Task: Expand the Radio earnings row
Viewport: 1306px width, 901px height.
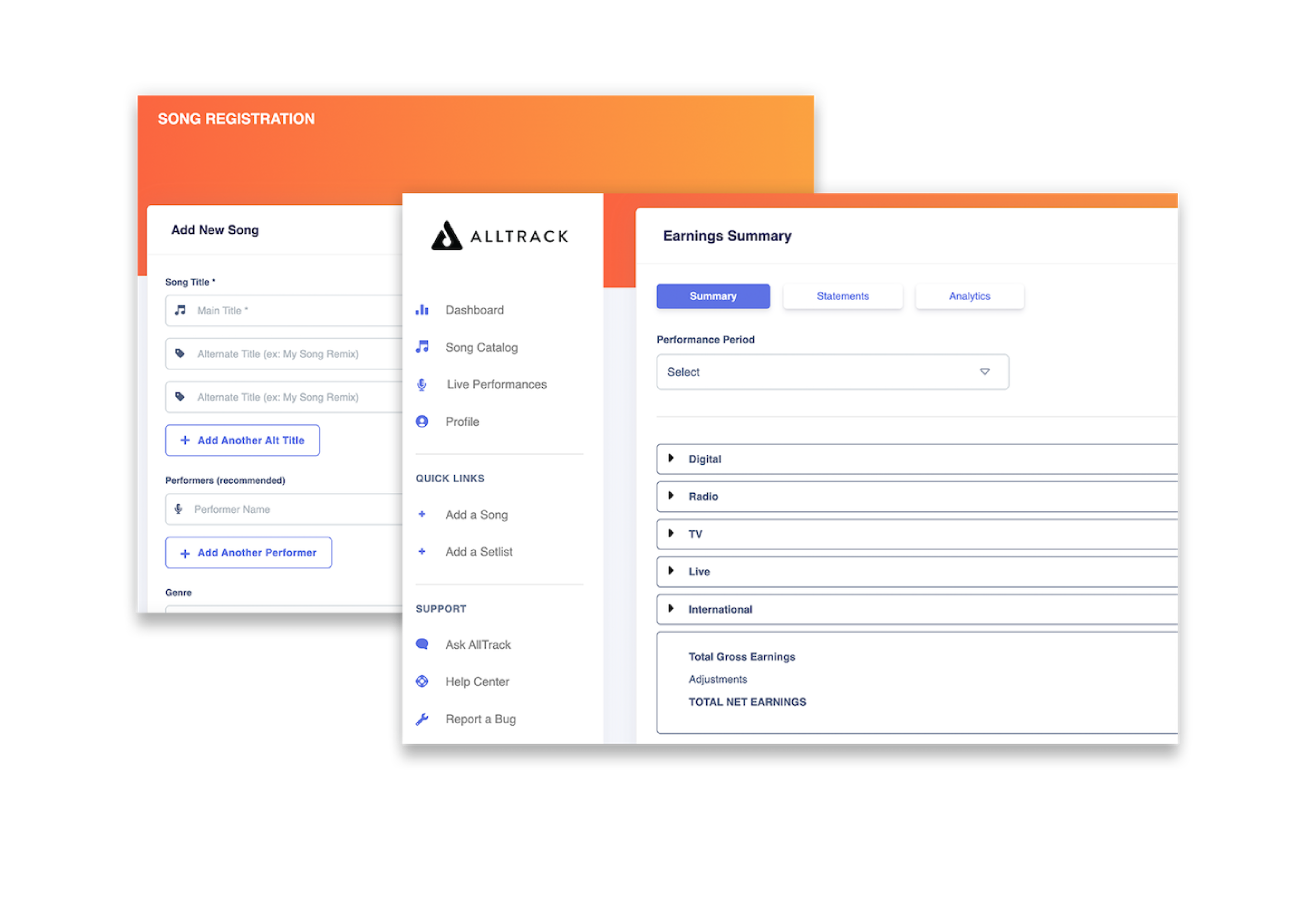Action: 672,496
